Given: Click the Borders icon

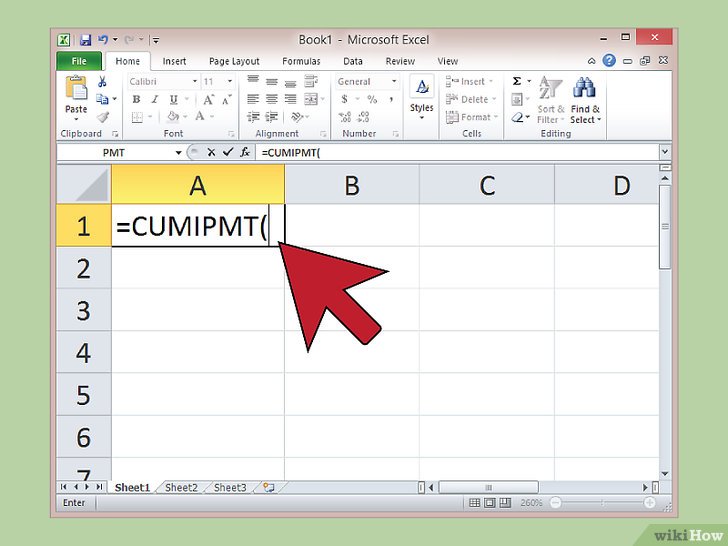Looking at the screenshot, I should [x=137, y=117].
